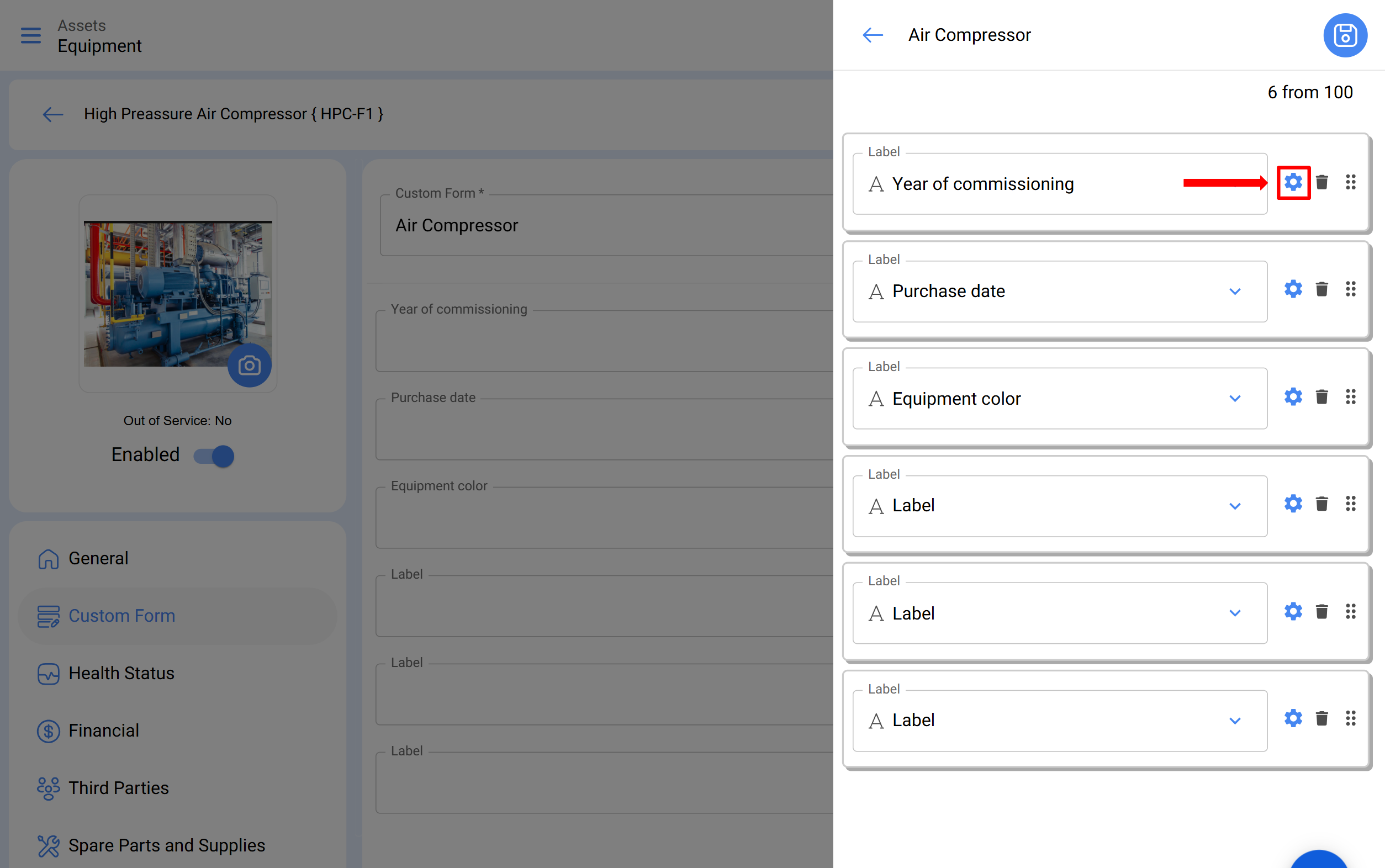Open settings gear for Purchase date field

[1293, 289]
